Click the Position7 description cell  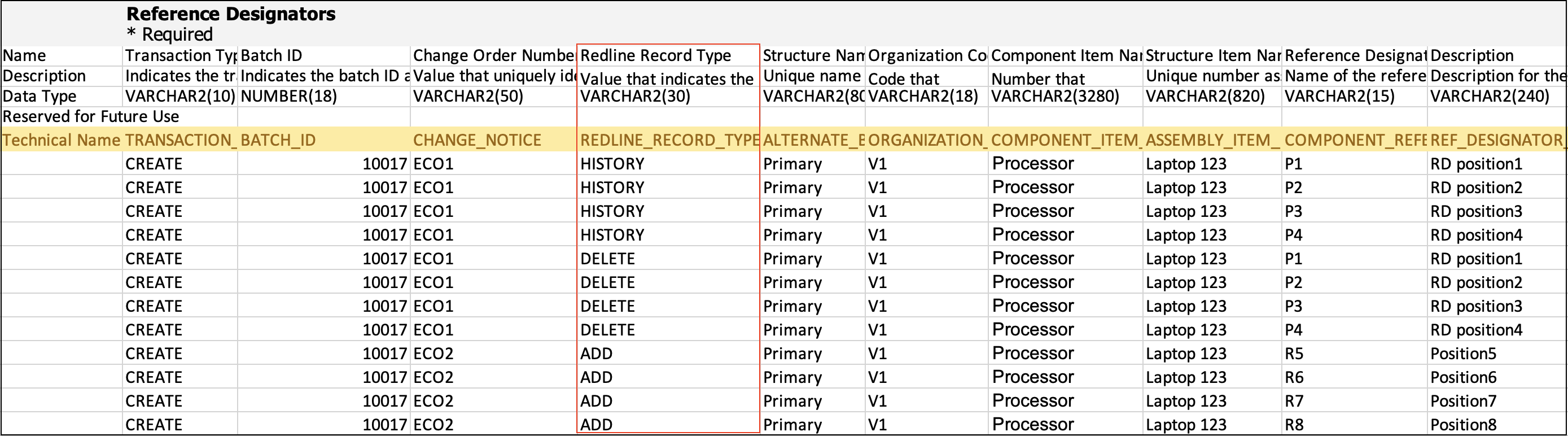point(1497,402)
